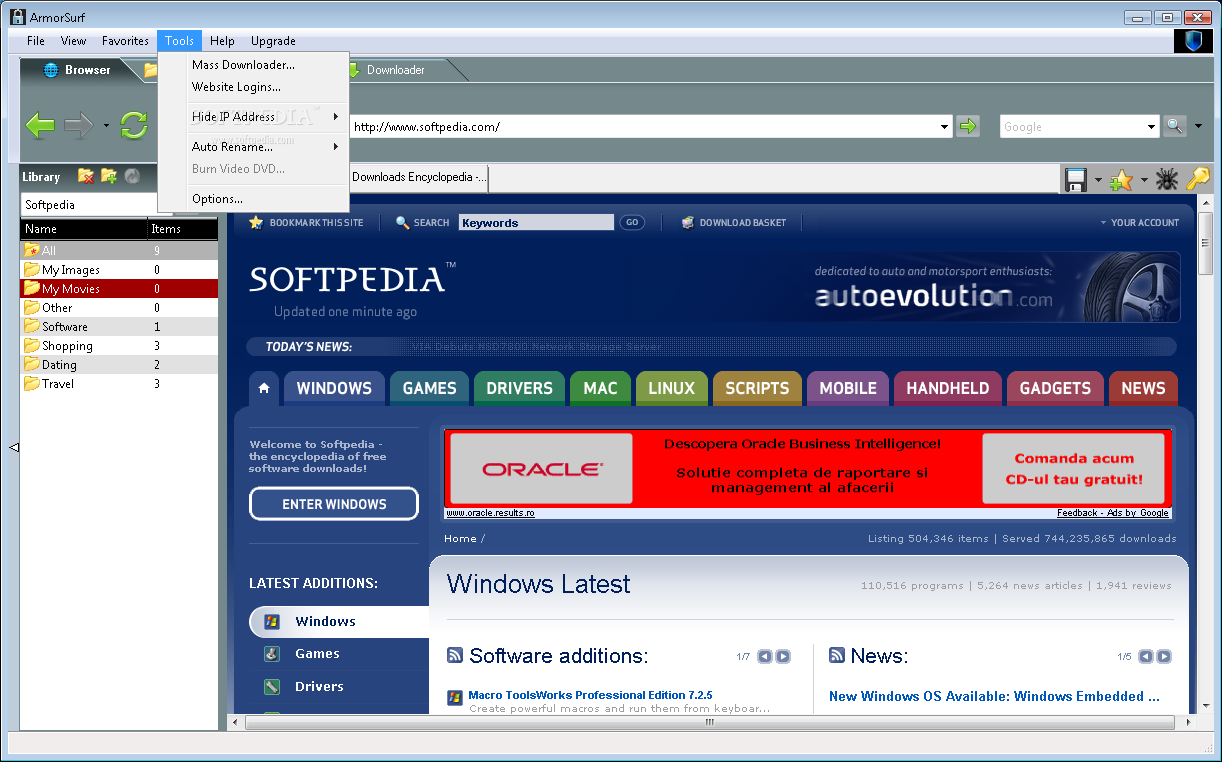Screen dimensions: 1222x762
Task: Expand the Hide IP Address submenu
Action: click(336, 117)
